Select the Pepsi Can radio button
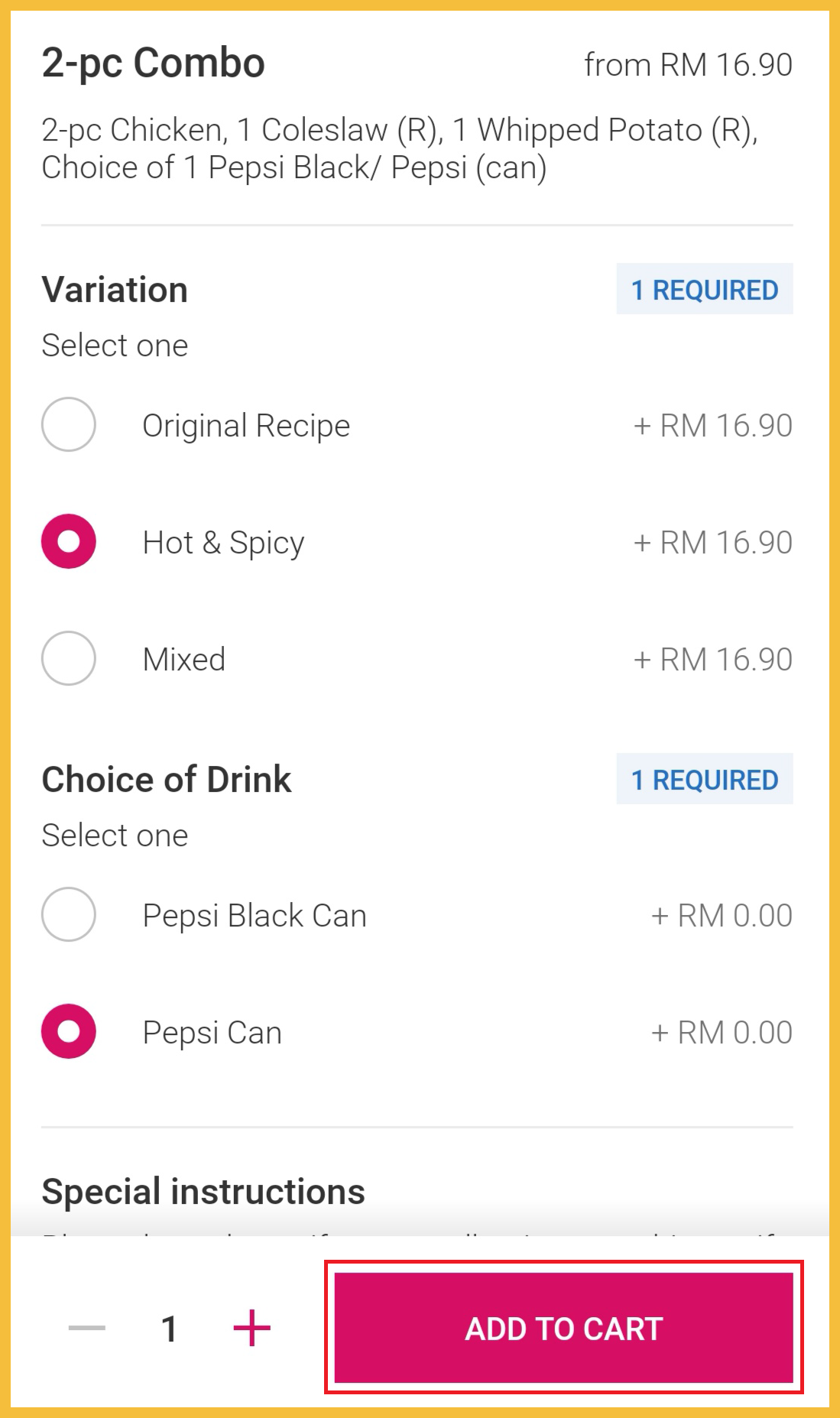The width and height of the screenshot is (840, 1418). (69, 1031)
